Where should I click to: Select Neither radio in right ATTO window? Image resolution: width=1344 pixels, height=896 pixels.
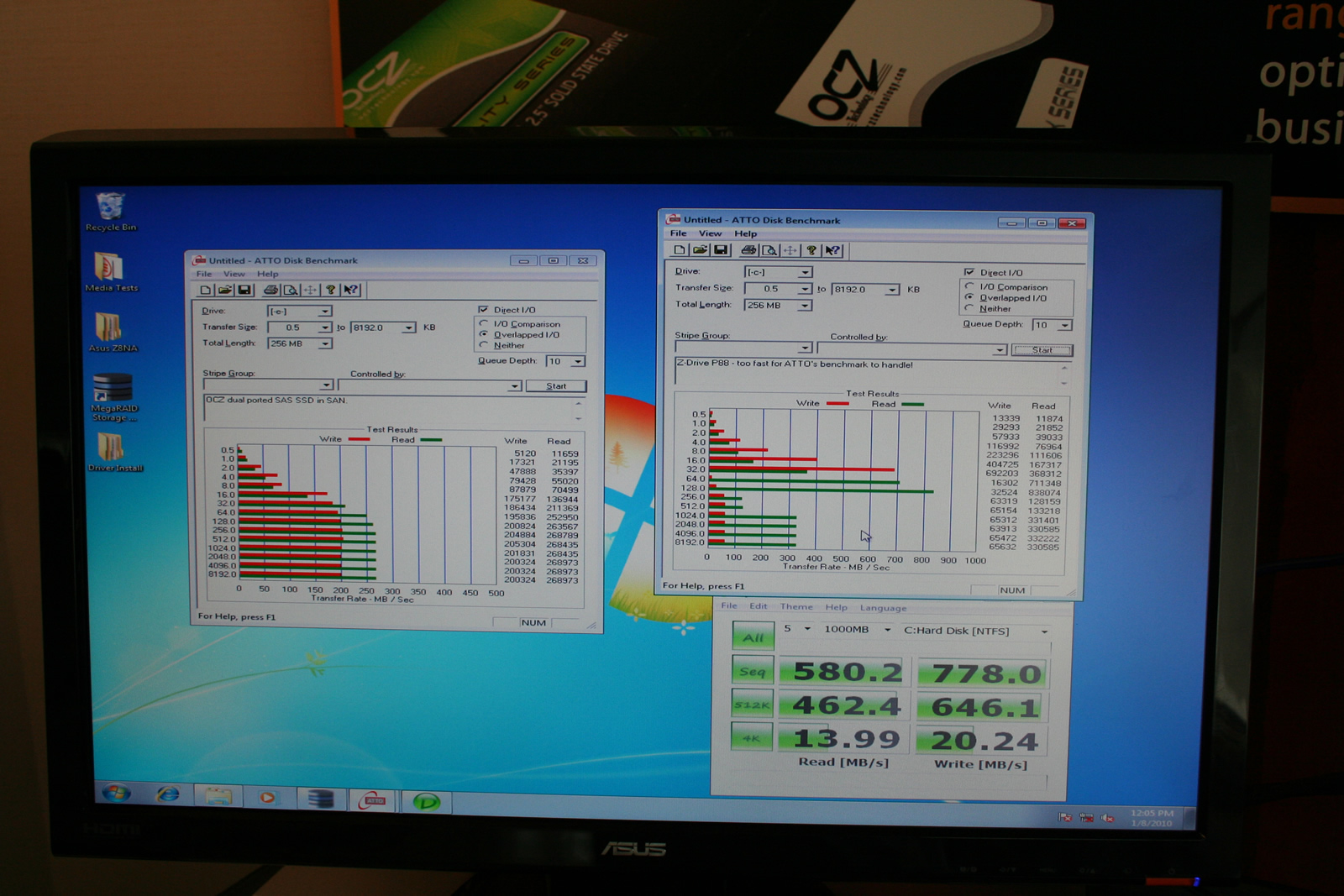point(969,308)
